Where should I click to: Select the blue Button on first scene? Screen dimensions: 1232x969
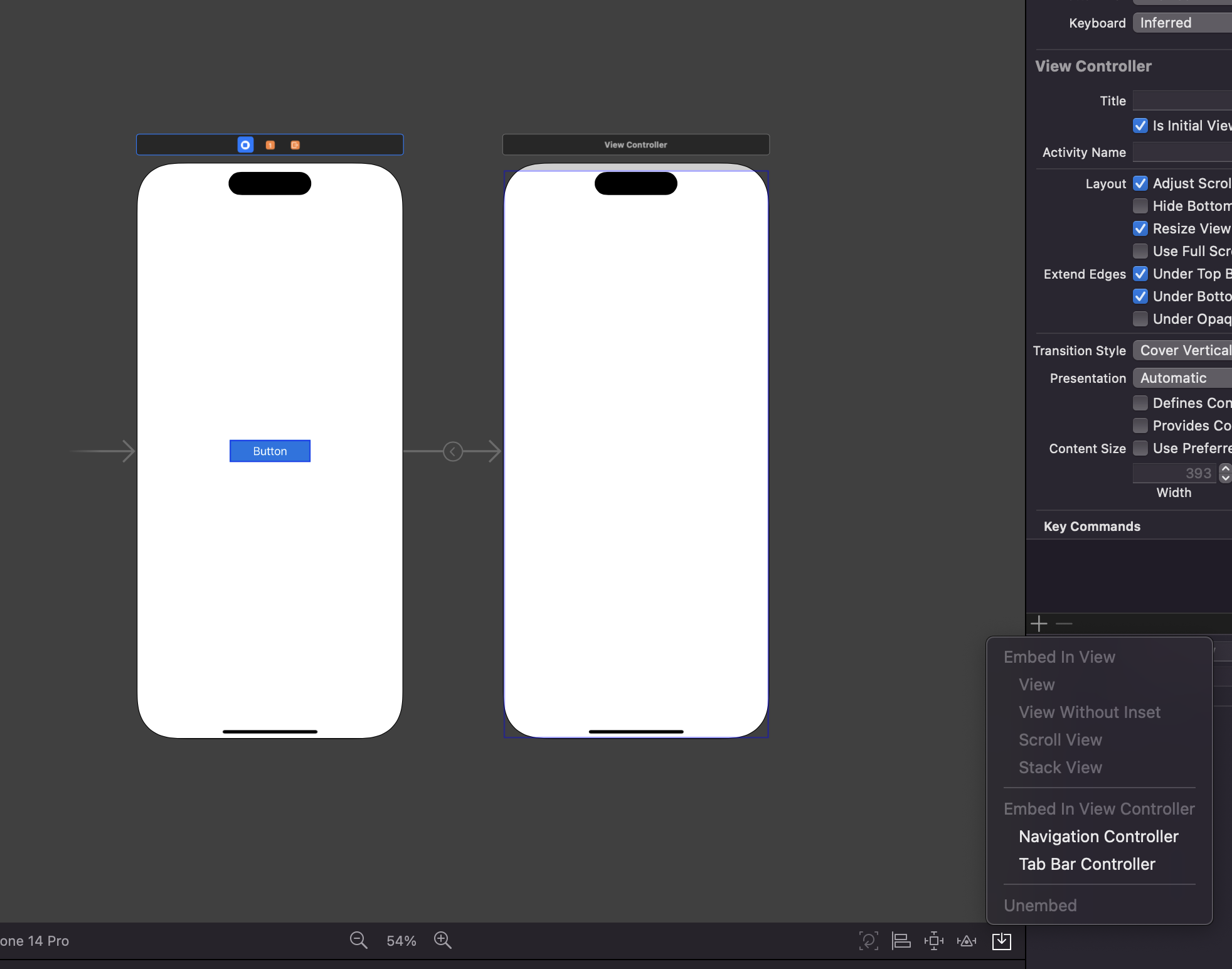pyautogui.click(x=270, y=451)
